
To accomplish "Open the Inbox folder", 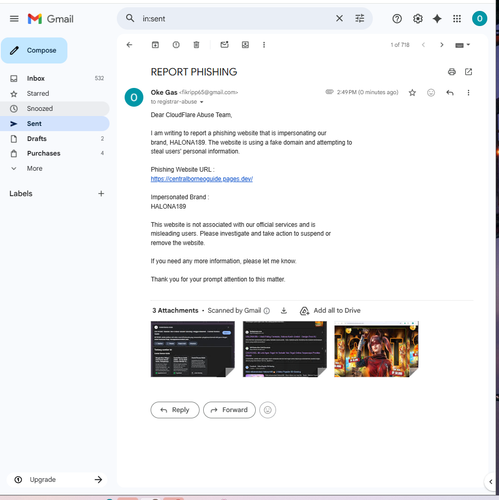I will (55, 78).
